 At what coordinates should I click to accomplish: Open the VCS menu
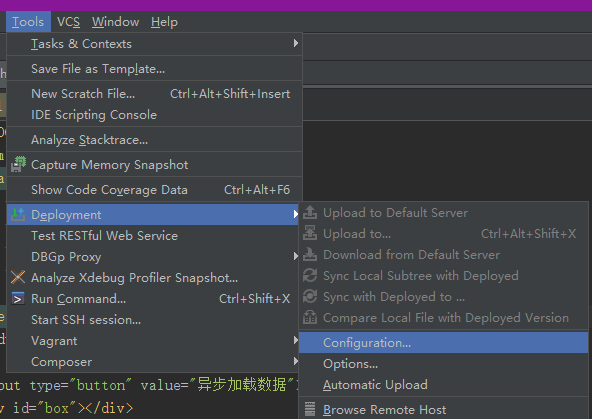click(68, 22)
